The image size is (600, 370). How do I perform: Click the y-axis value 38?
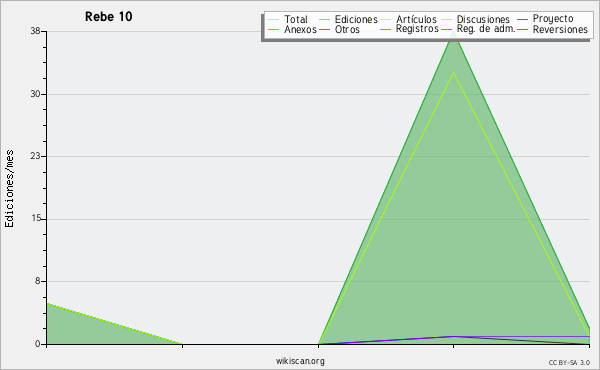point(36,31)
